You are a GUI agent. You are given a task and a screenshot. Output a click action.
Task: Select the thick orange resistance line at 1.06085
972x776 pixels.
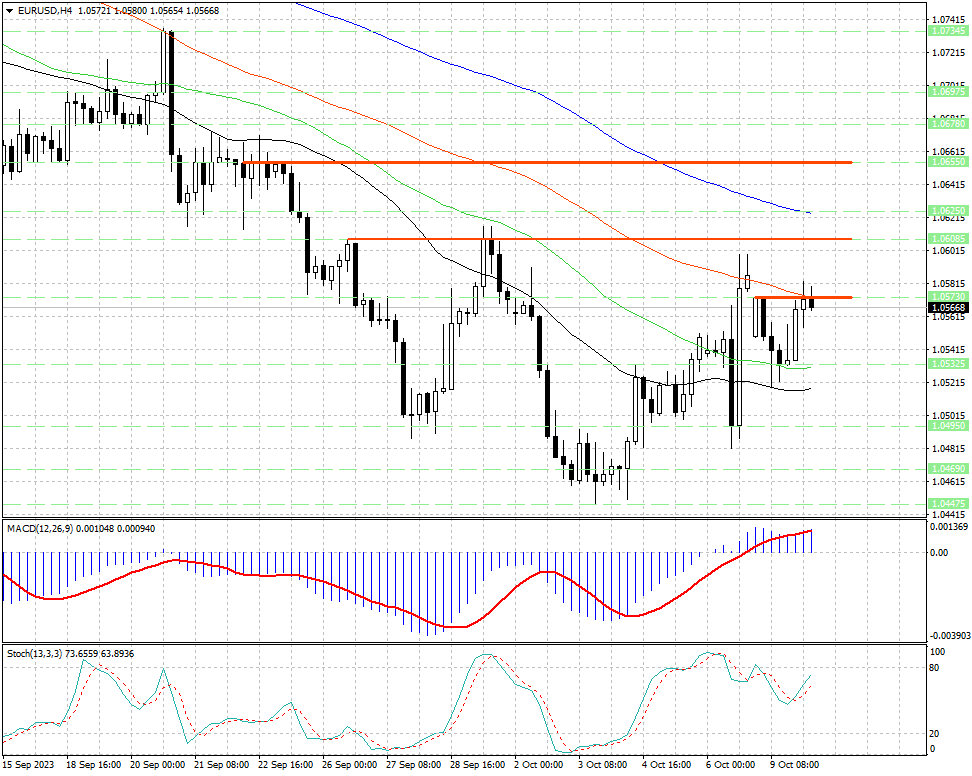pyautogui.click(x=599, y=239)
